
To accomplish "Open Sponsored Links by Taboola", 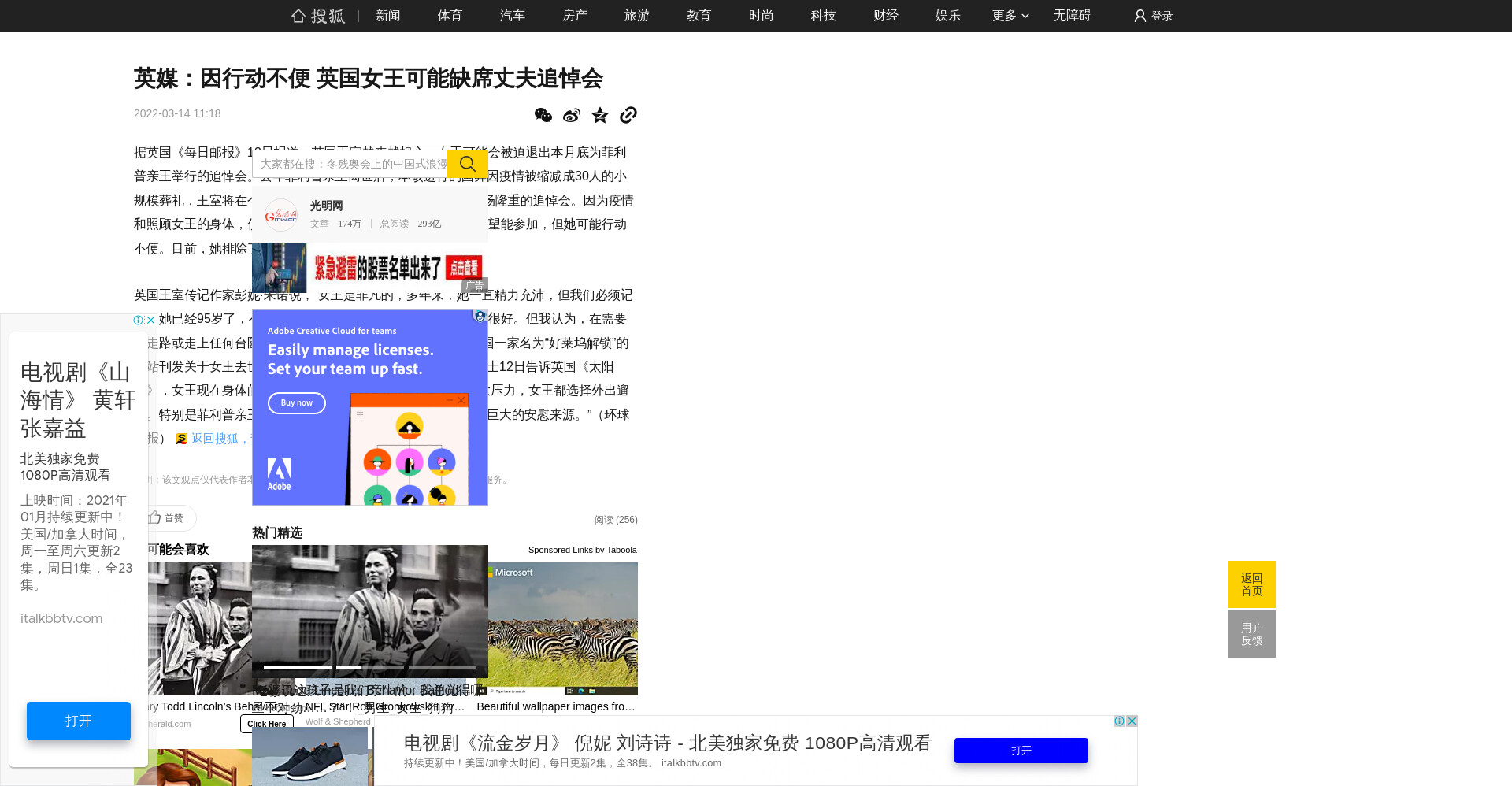I will coord(583,550).
